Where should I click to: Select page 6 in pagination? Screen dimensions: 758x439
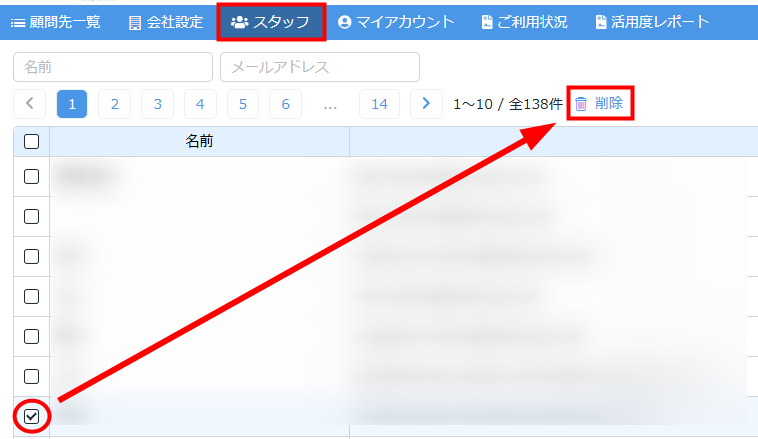coord(285,104)
